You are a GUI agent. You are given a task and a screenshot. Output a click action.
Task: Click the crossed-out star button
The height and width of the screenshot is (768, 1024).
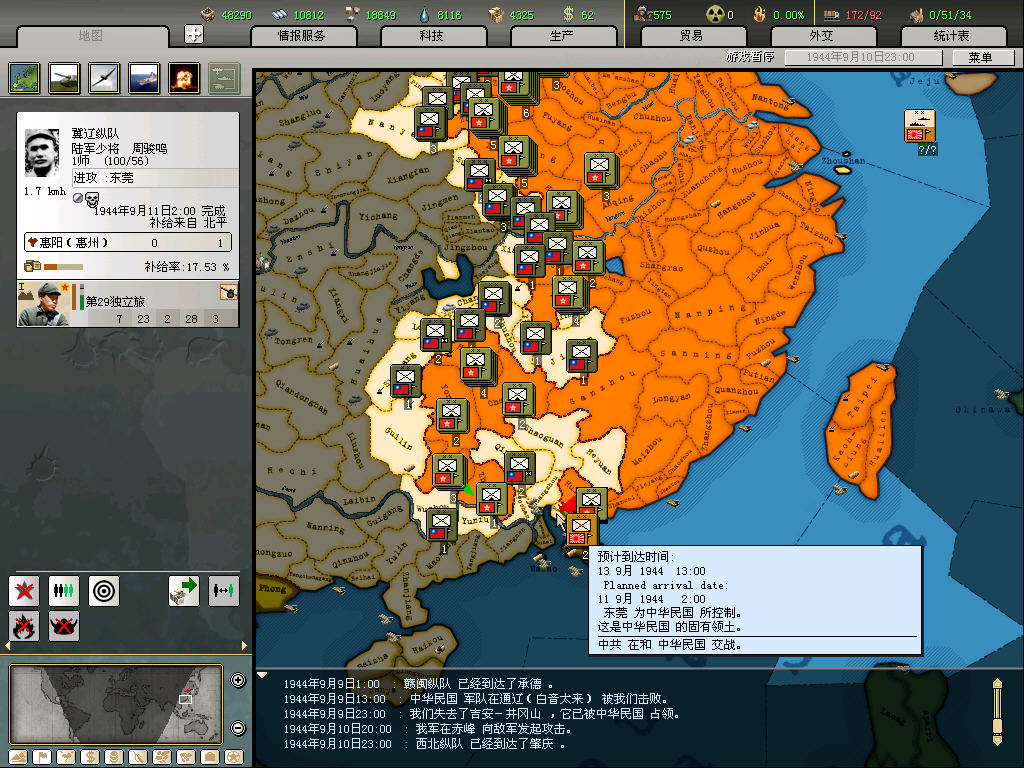tap(24, 591)
